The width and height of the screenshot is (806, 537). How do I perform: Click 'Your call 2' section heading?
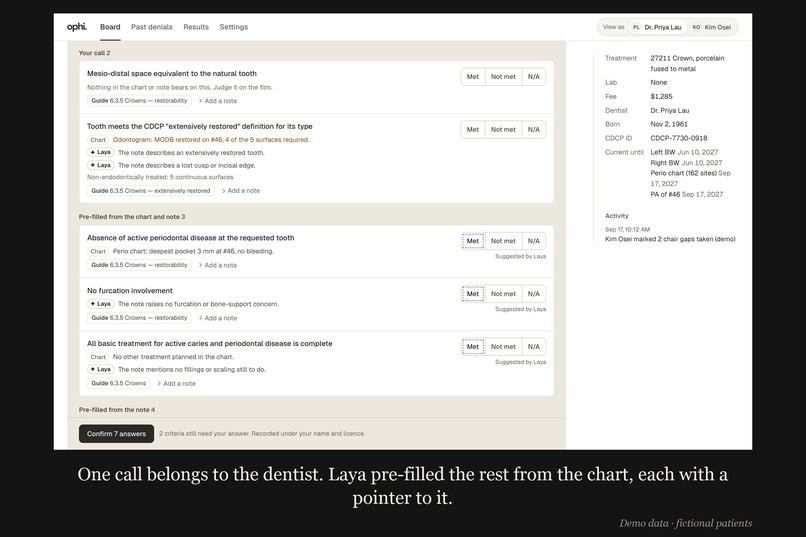tap(94, 53)
